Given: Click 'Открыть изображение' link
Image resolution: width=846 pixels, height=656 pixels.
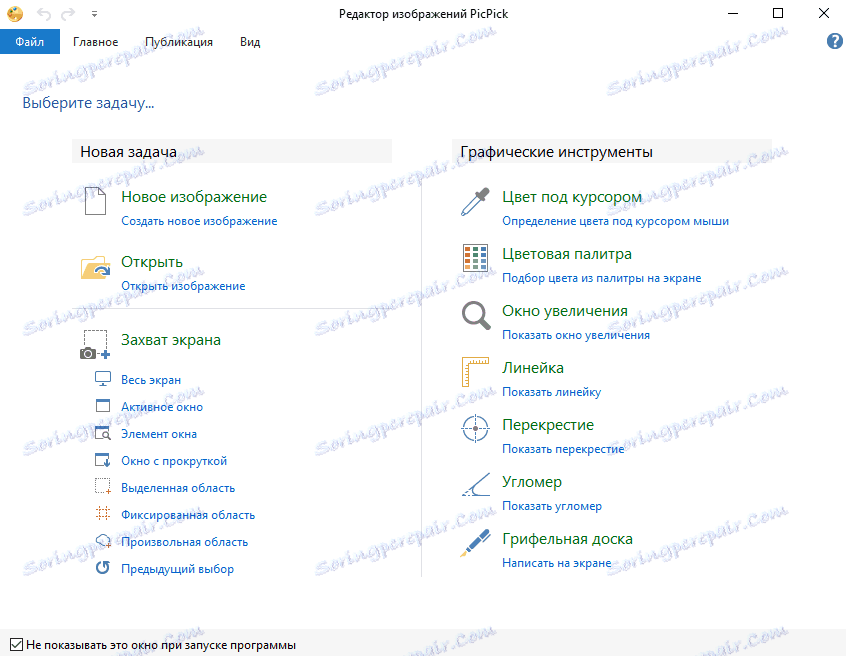Looking at the screenshot, I should pyautogui.click(x=183, y=286).
